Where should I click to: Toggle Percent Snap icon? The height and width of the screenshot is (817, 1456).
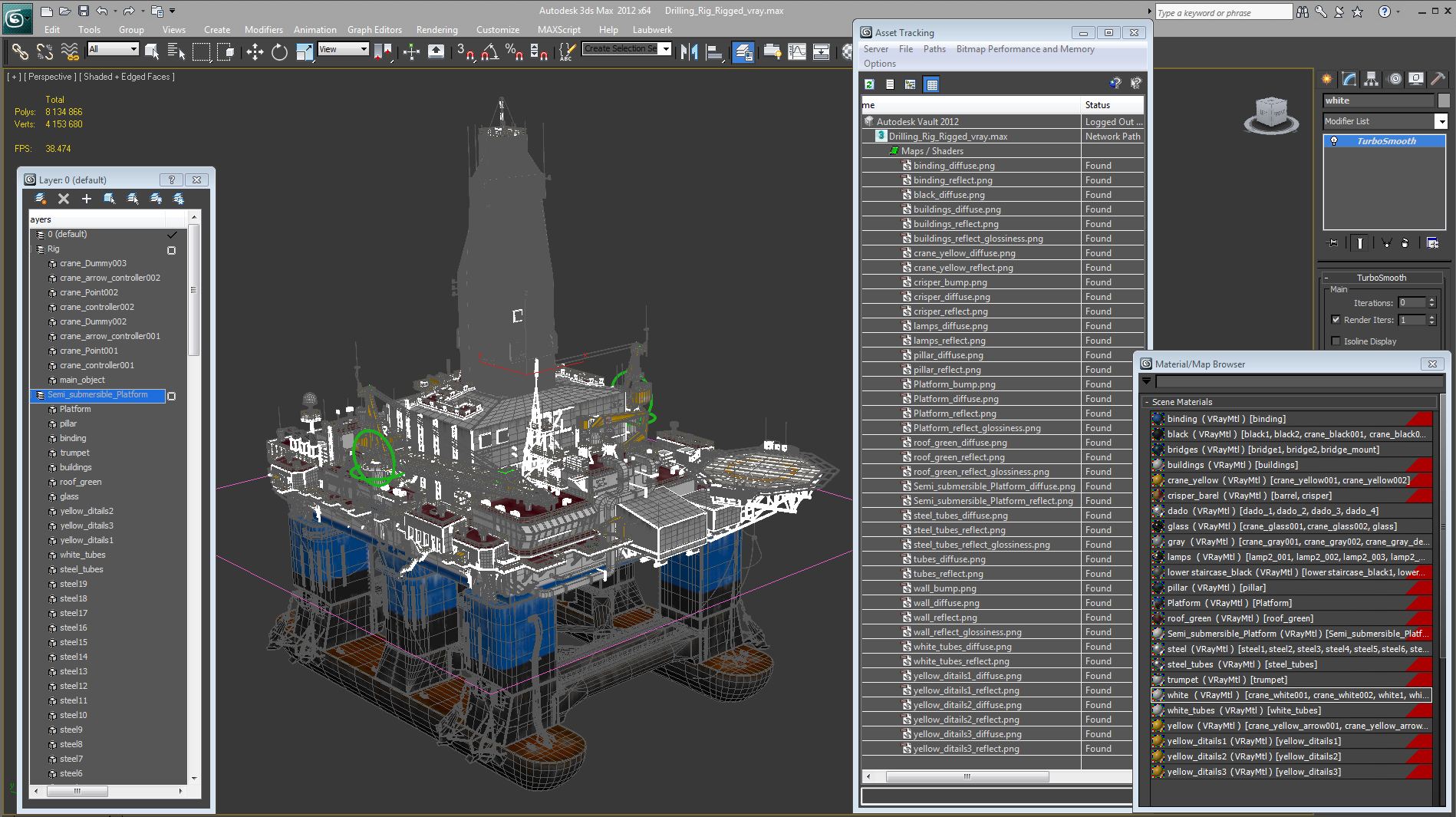point(514,51)
